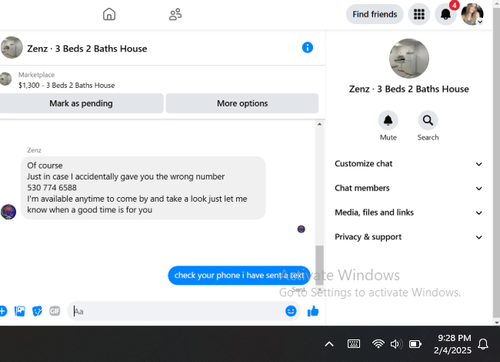
Task: Expand Media, files and links section
Action: pos(409,212)
